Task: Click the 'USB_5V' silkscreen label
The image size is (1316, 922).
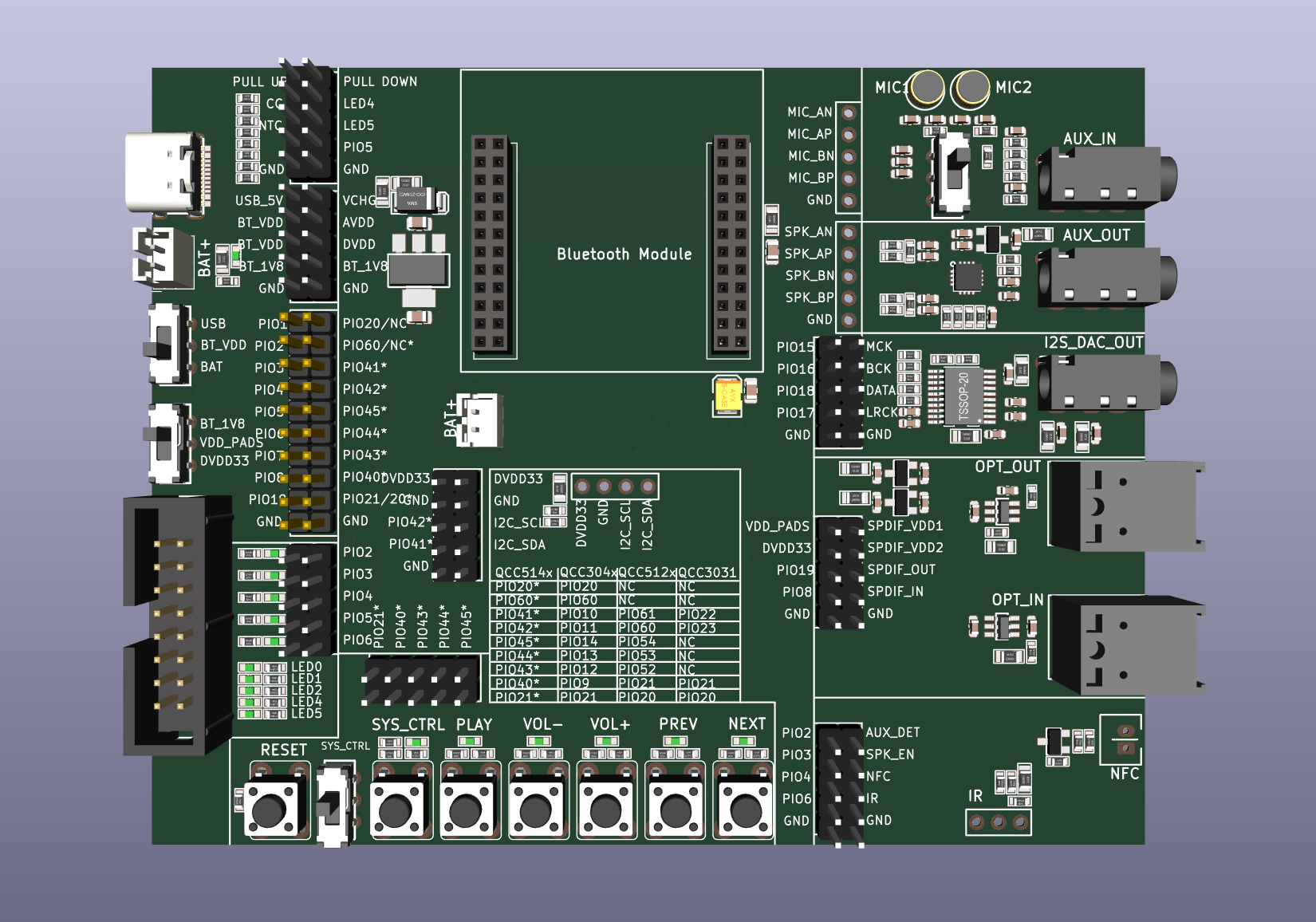Action: [x=259, y=200]
